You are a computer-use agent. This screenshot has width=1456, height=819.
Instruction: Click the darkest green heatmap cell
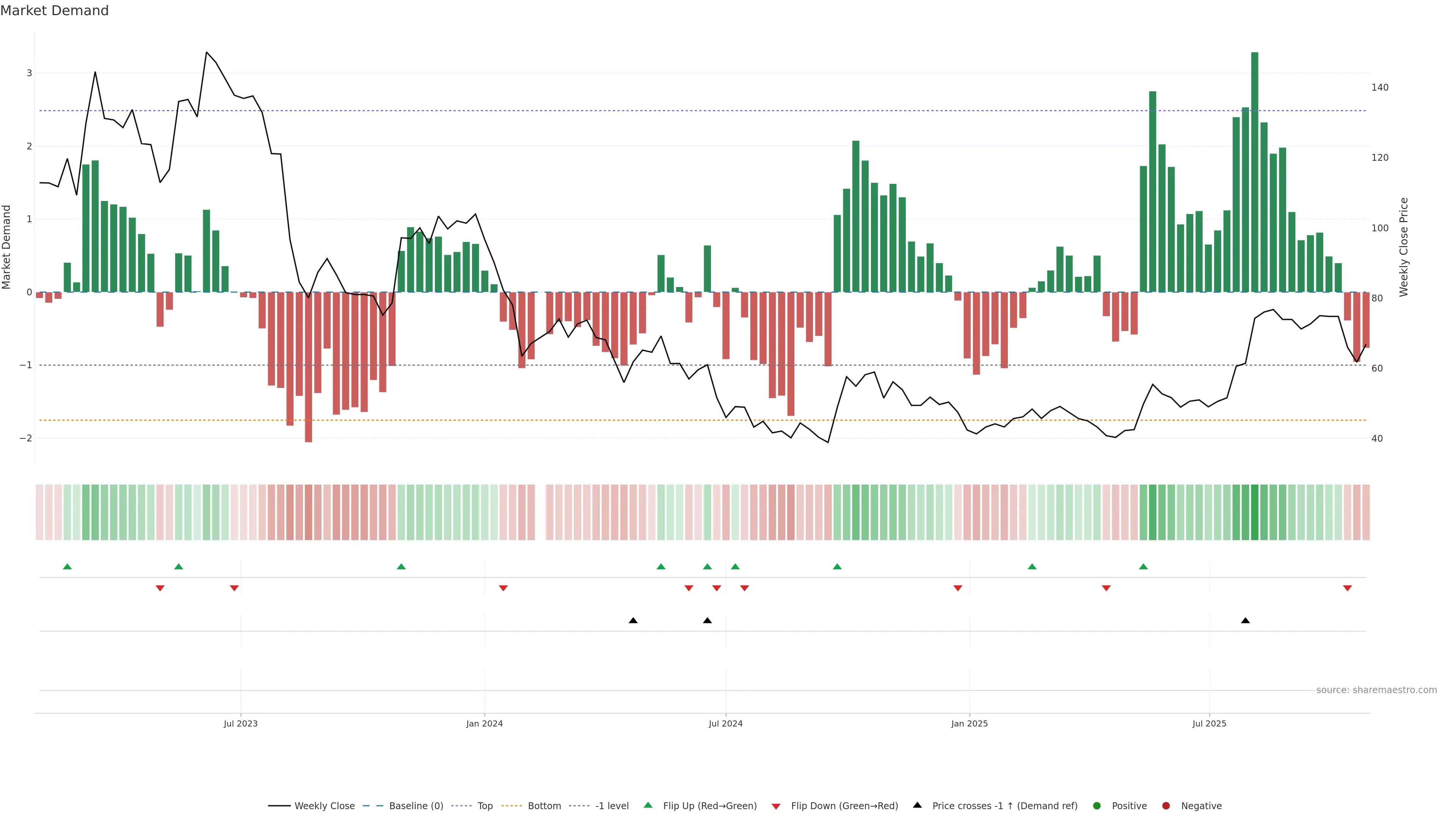pos(1254,512)
